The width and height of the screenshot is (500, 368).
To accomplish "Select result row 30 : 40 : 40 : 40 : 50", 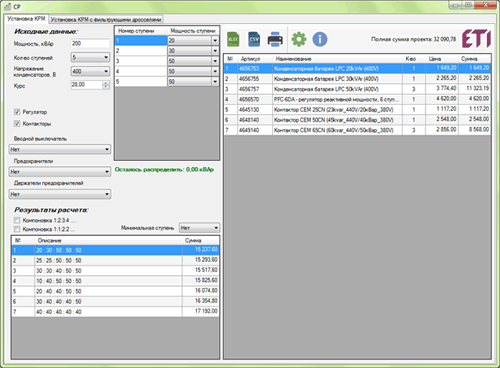I will [x=115, y=302].
